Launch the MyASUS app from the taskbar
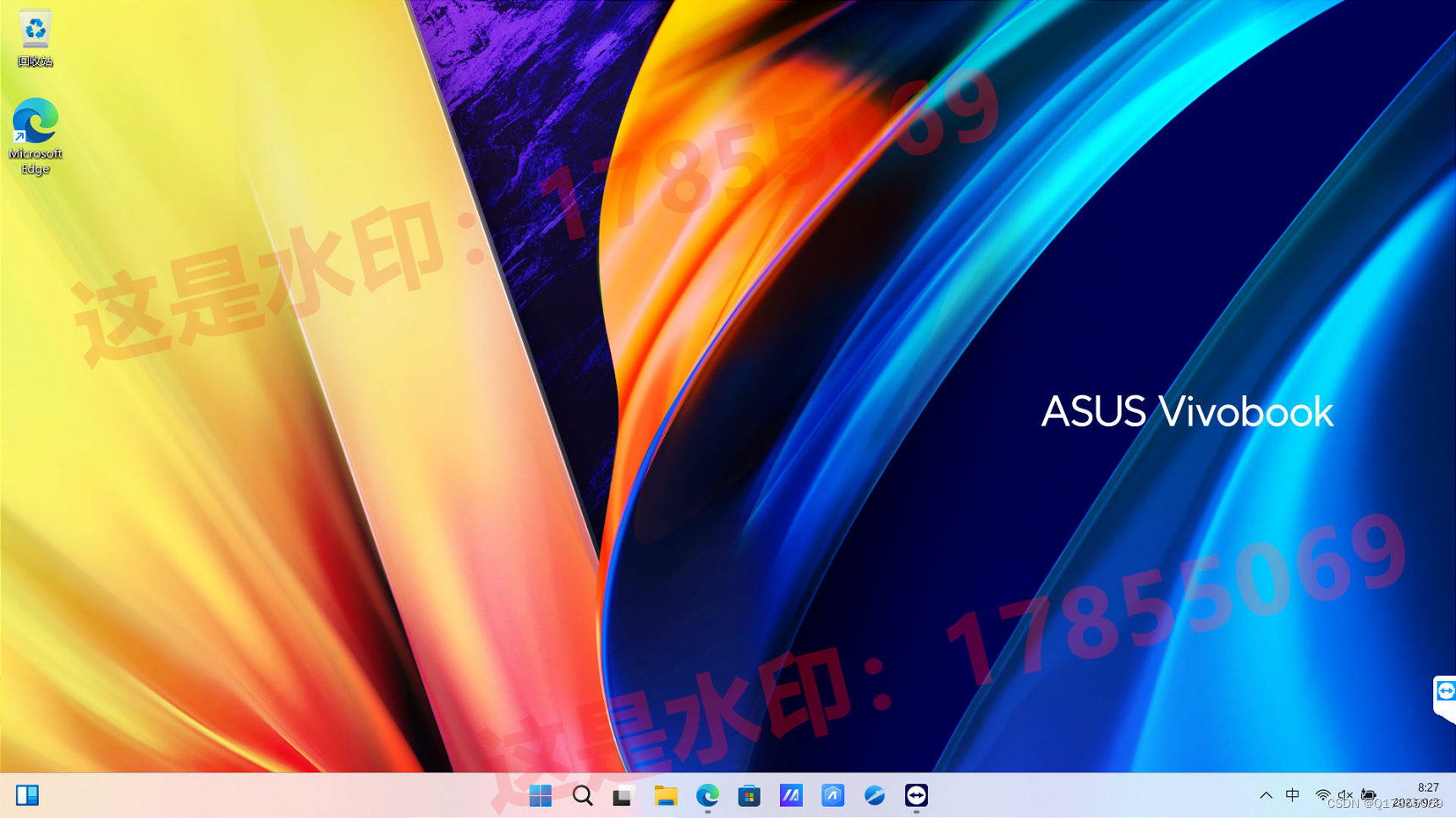The image size is (1456, 818). pos(791,795)
